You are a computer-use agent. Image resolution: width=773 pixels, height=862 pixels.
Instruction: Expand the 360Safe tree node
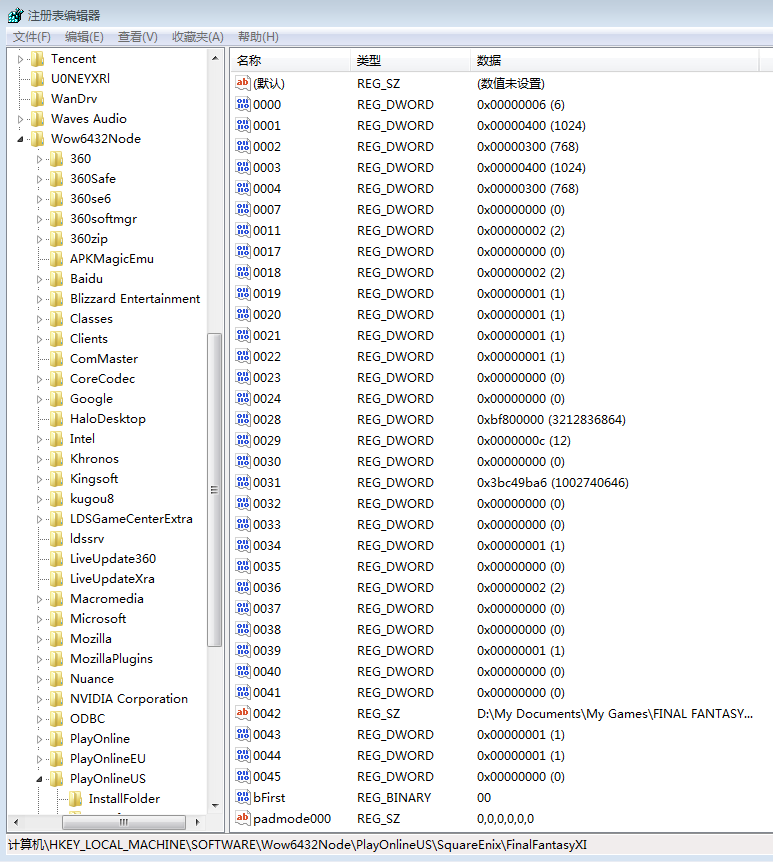point(39,179)
